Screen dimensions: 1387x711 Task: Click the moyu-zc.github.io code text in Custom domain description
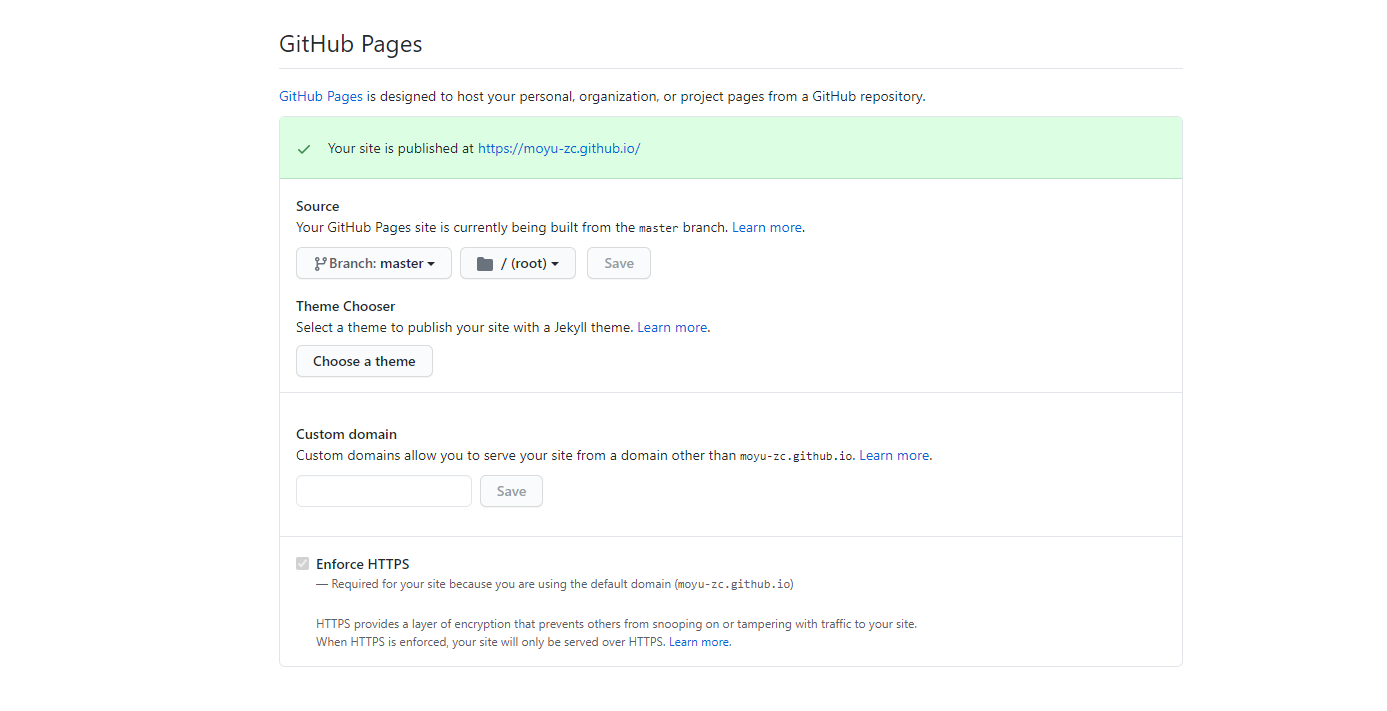[x=797, y=456]
